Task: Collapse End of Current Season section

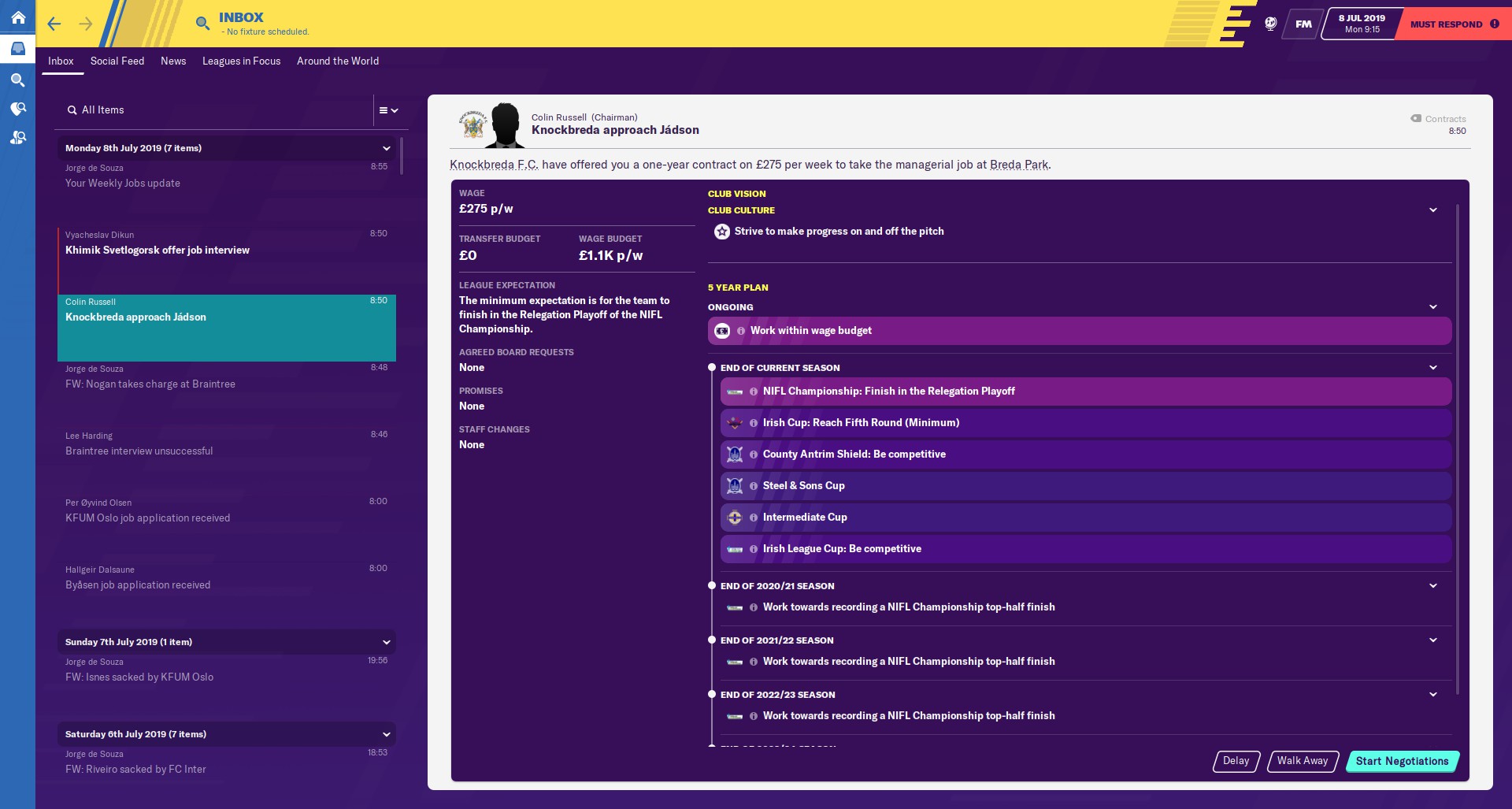Action: tap(1433, 368)
